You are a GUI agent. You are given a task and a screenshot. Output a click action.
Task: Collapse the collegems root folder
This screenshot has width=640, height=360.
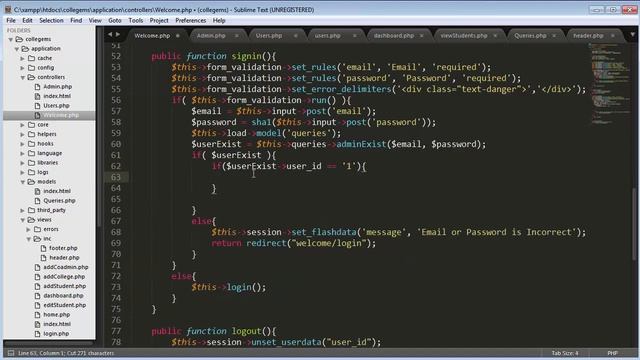[x=11, y=39]
